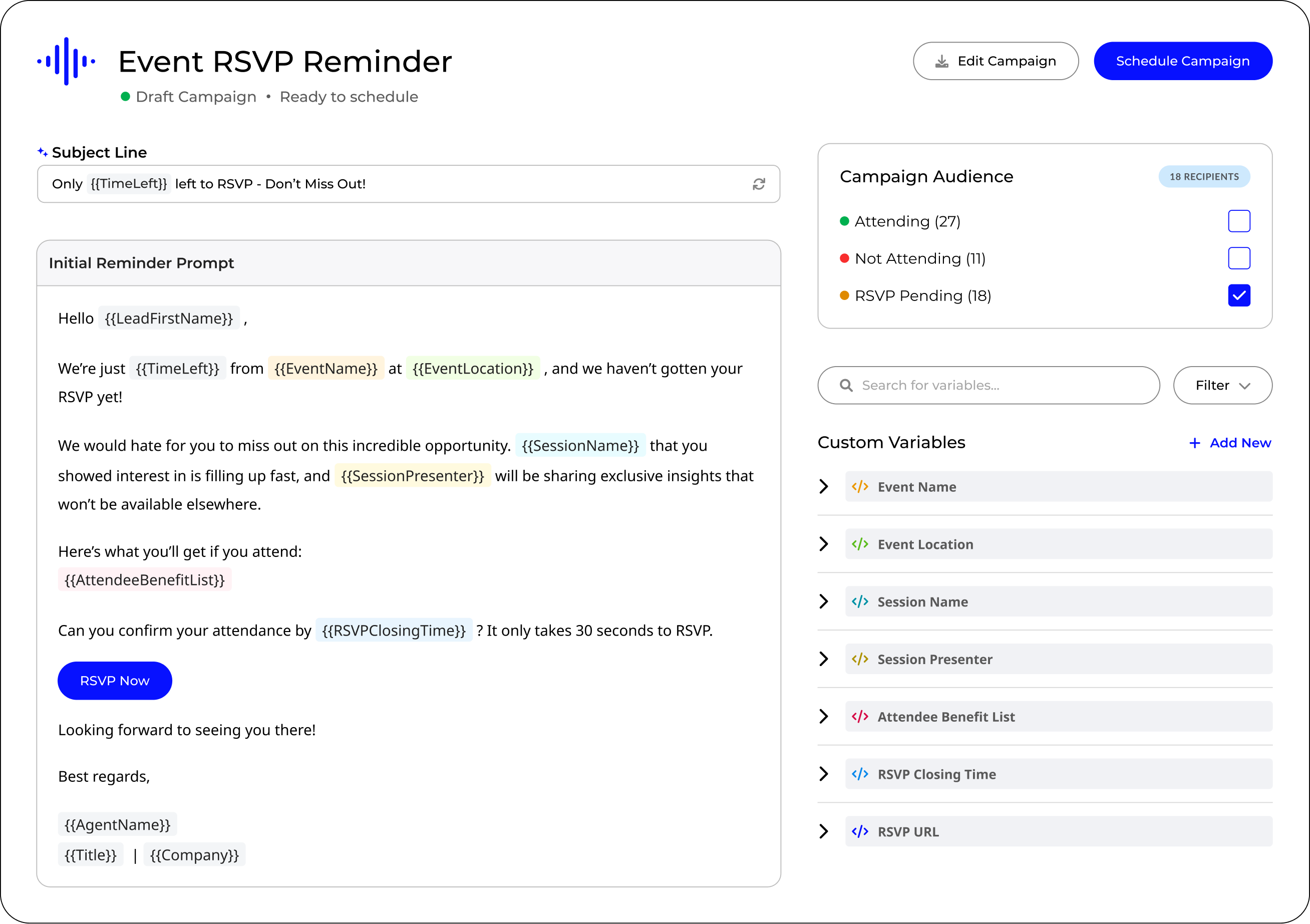Image resolution: width=1310 pixels, height=924 pixels.
Task: Check the Not Attending (11) checkbox
Action: pos(1239,258)
